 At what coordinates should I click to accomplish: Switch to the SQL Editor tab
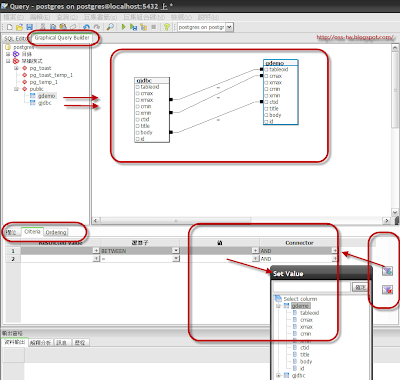[15, 39]
